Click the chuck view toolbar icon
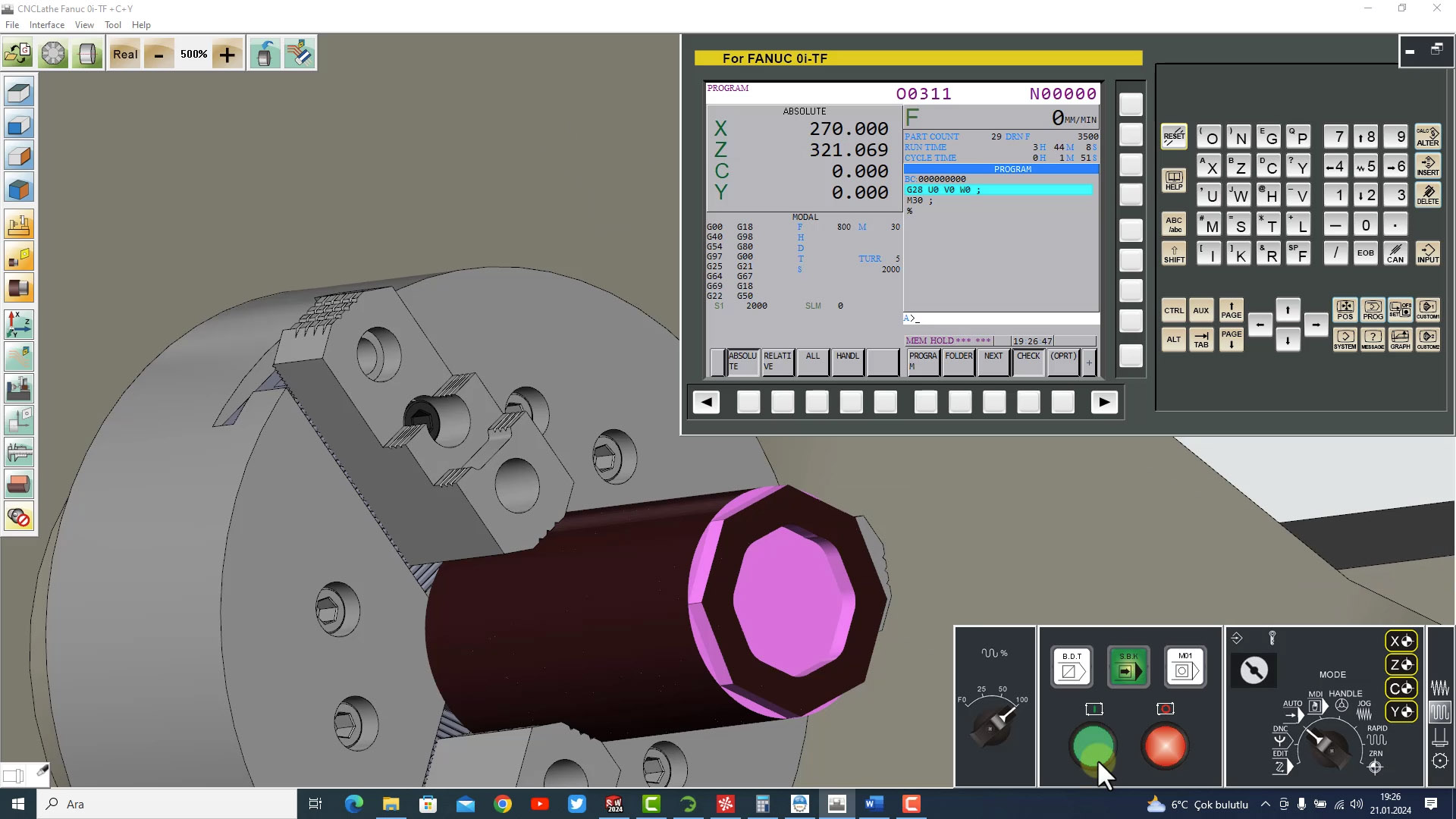This screenshot has width=1456, height=819. pos(87,54)
